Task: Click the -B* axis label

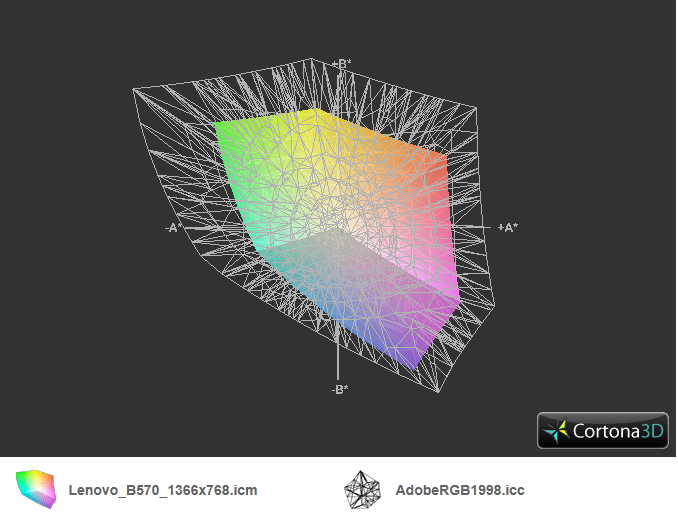Action: (x=340, y=390)
